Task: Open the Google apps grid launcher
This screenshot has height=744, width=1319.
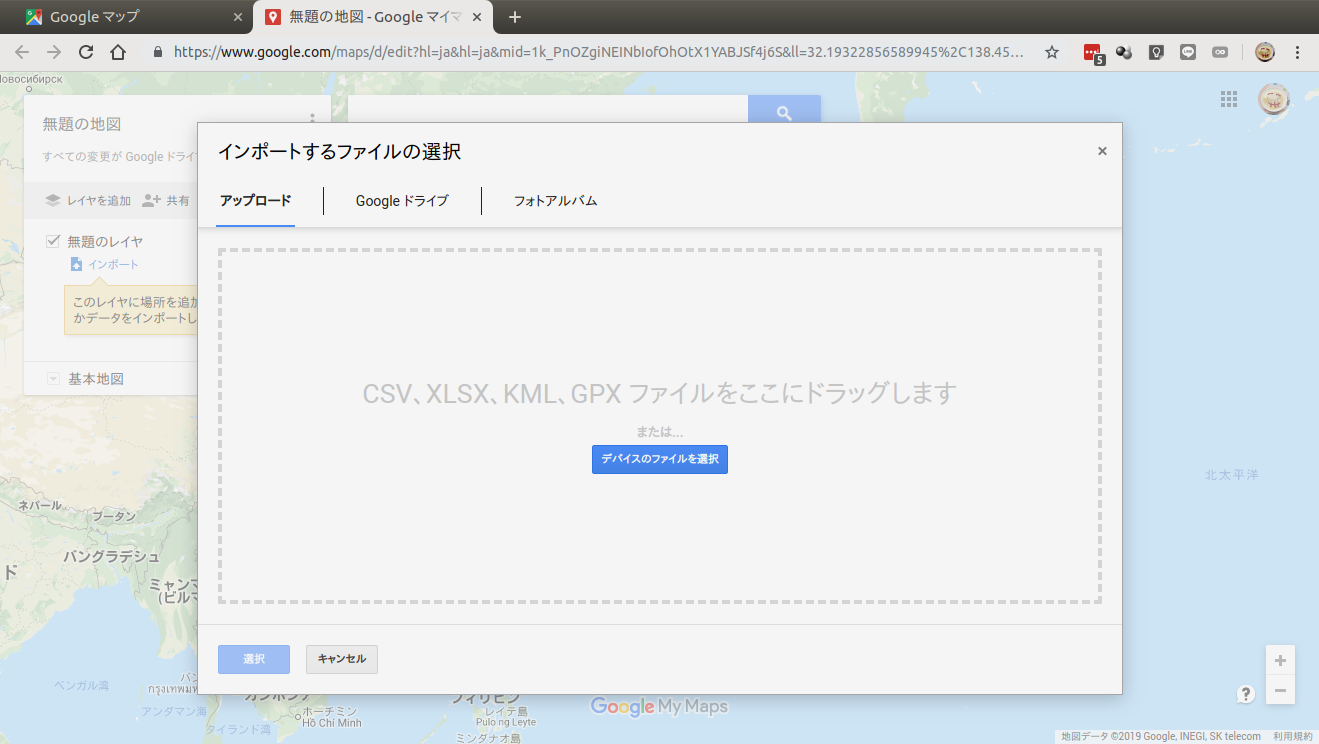Action: pyautogui.click(x=1228, y=100)
